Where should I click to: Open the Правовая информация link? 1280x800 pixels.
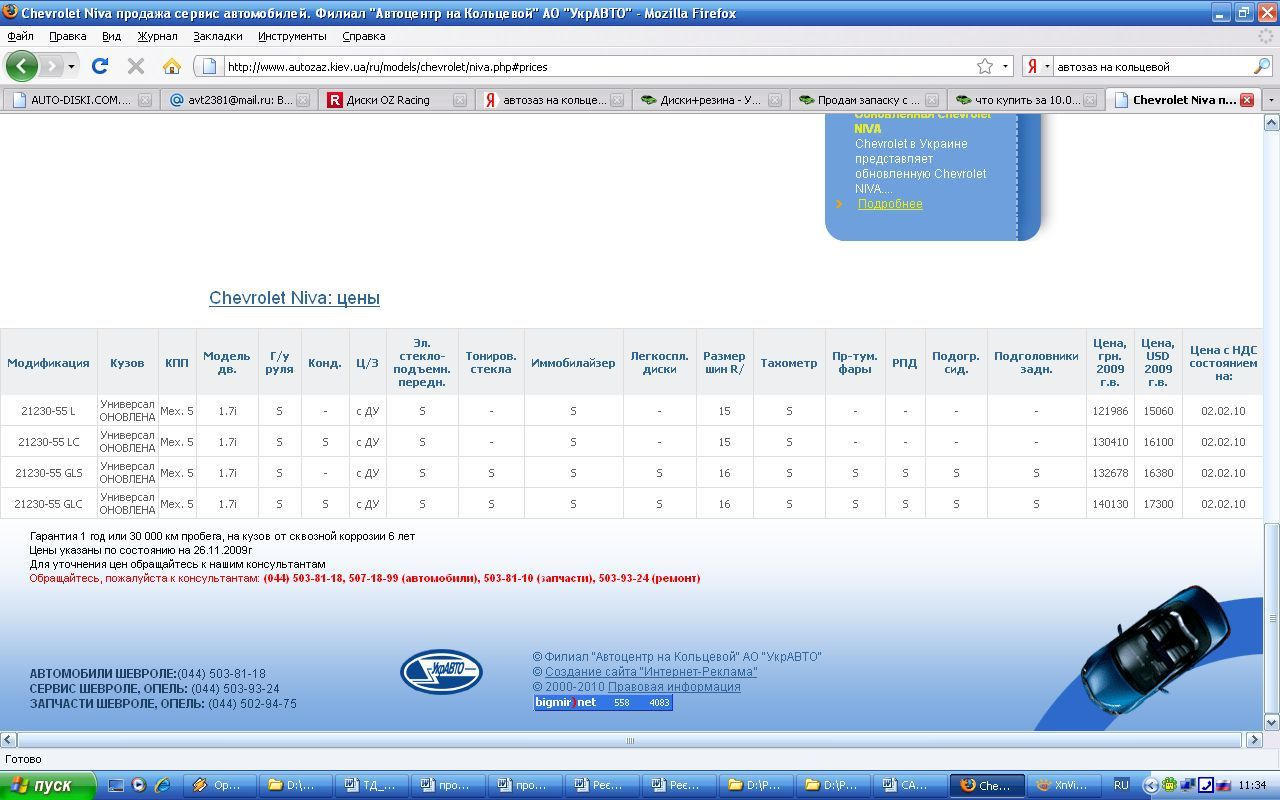pos(674,687)
